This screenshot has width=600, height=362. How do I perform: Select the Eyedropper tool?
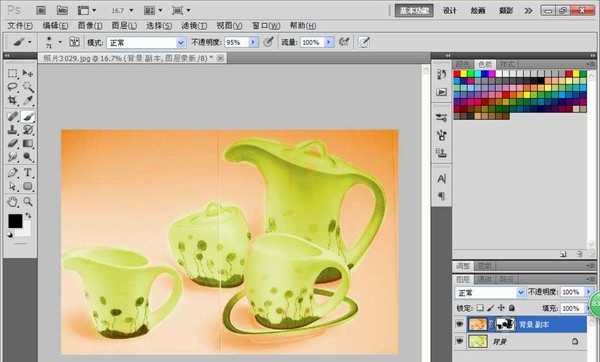click(x=28, y=100)
